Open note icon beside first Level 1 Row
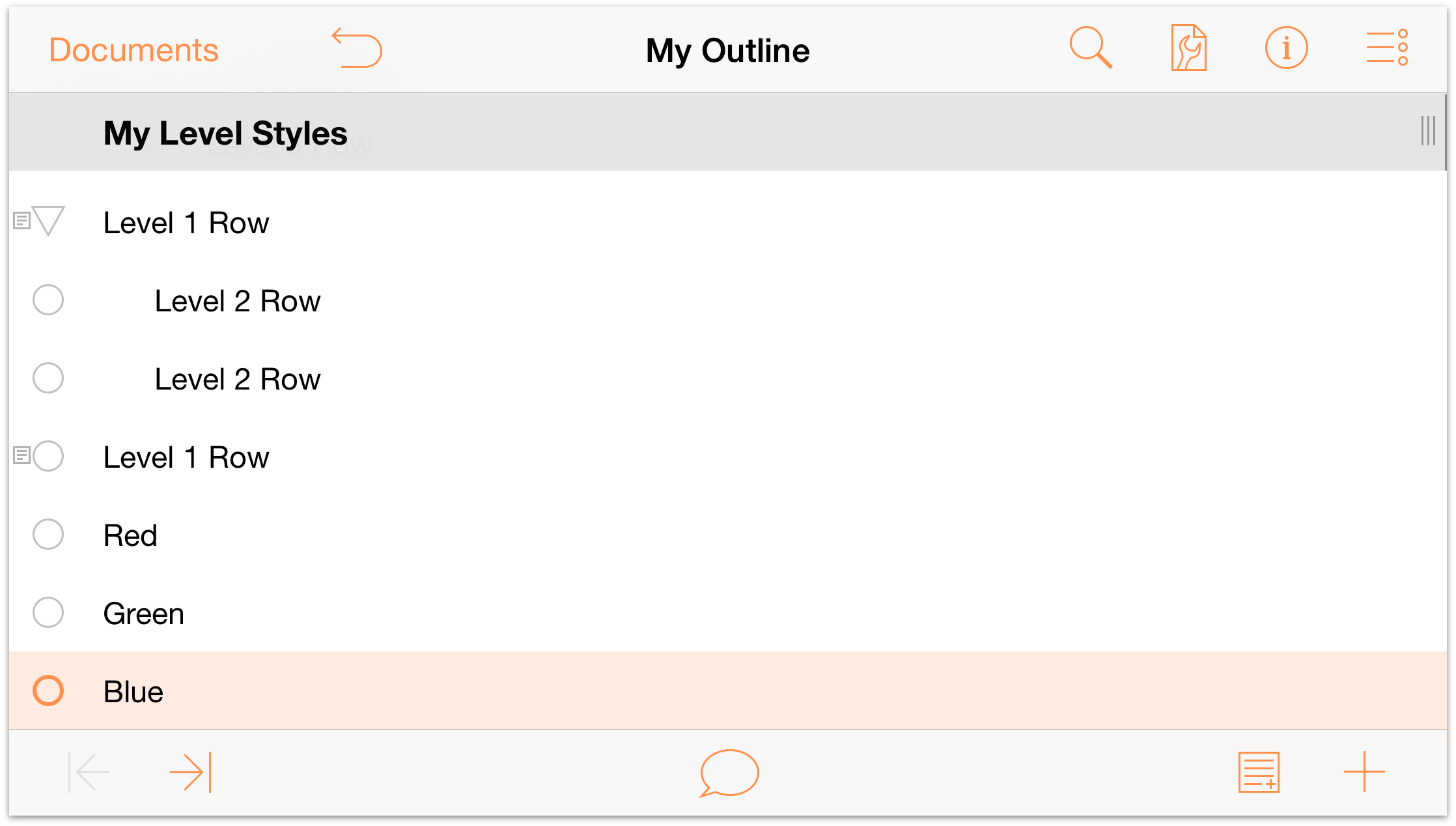Image resolution: width=1456 pixels, height=826 pixels. (21, 221)
